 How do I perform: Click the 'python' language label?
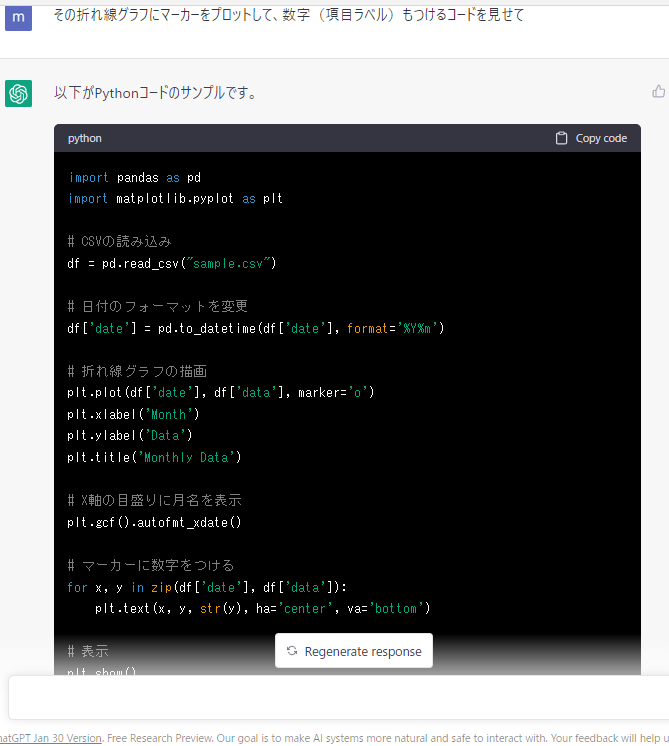click(84, 138)
